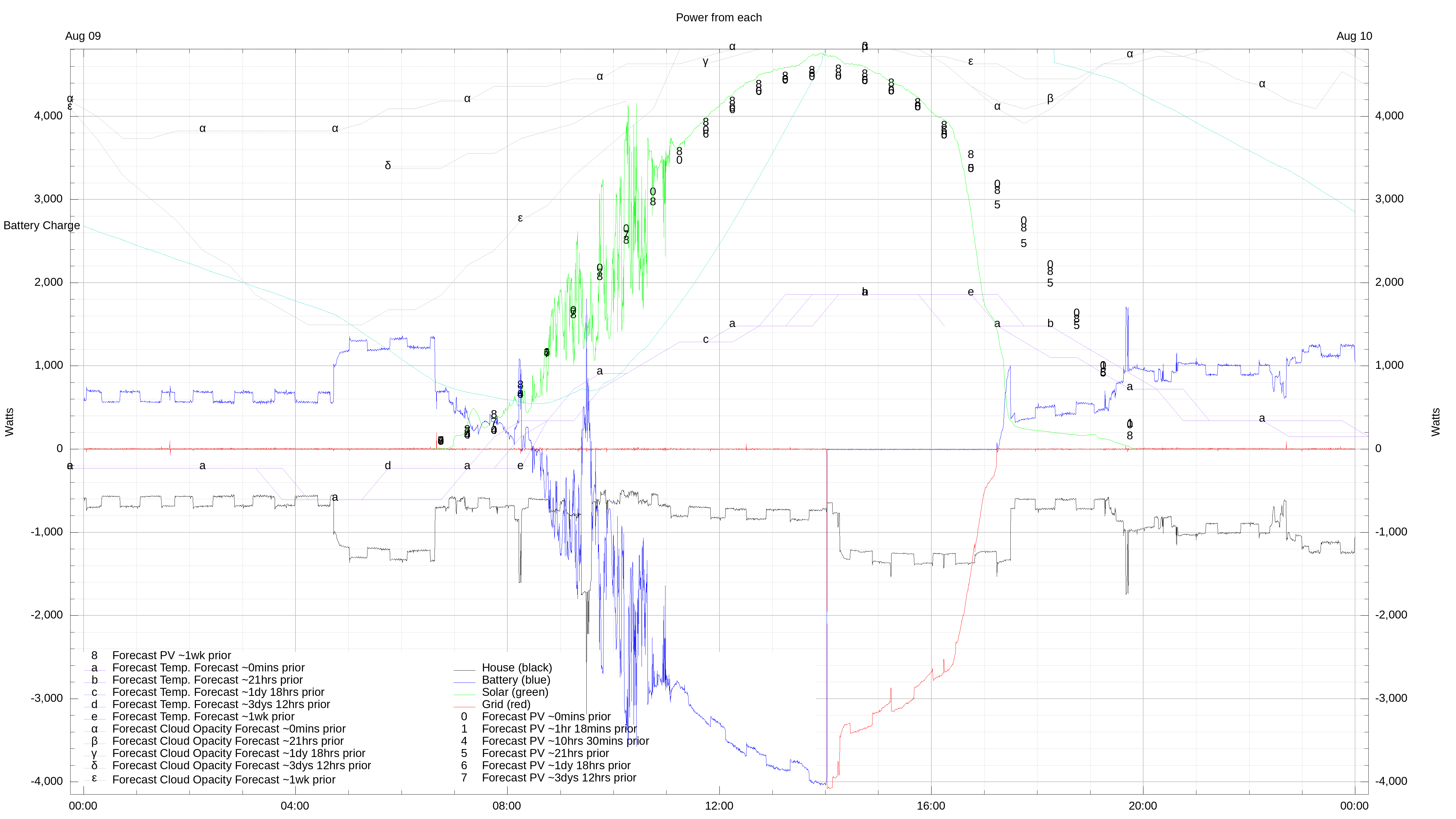Viewport: 1456px width, 819px height.
Task: Click the "16:00" time axis label
Action: point(931,806)
